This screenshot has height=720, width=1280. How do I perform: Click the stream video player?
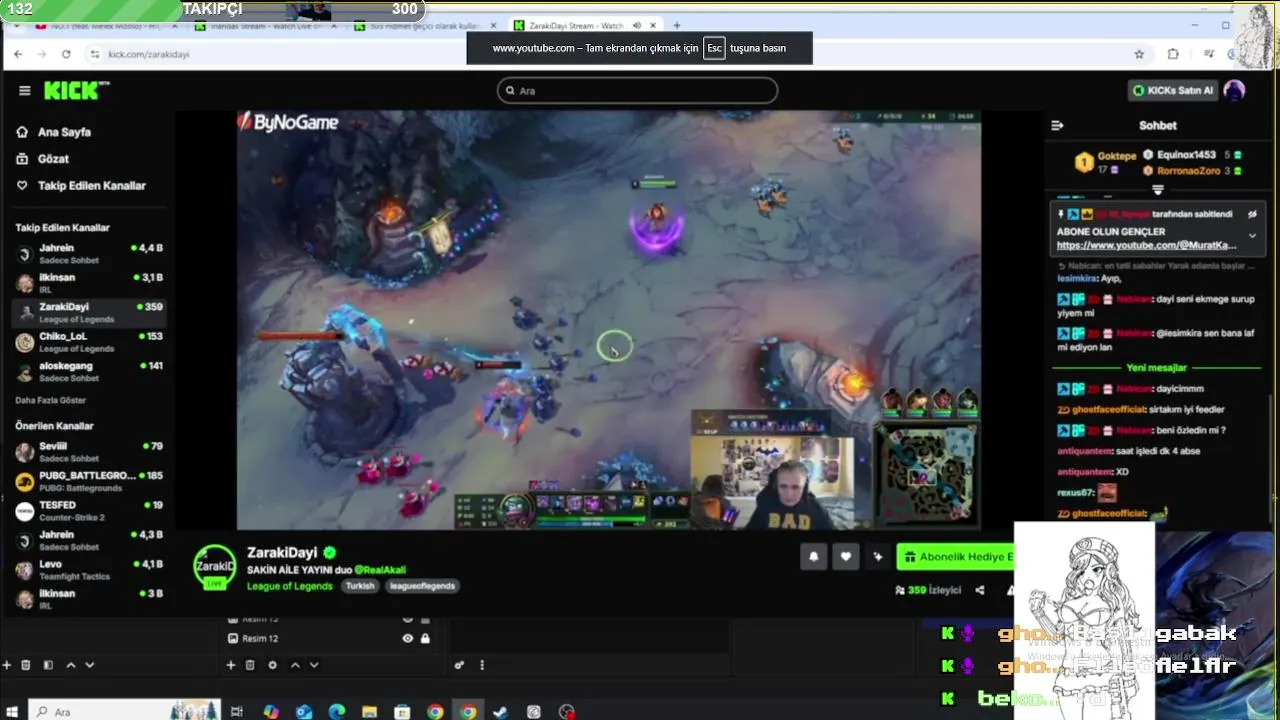tap(608, 320)
